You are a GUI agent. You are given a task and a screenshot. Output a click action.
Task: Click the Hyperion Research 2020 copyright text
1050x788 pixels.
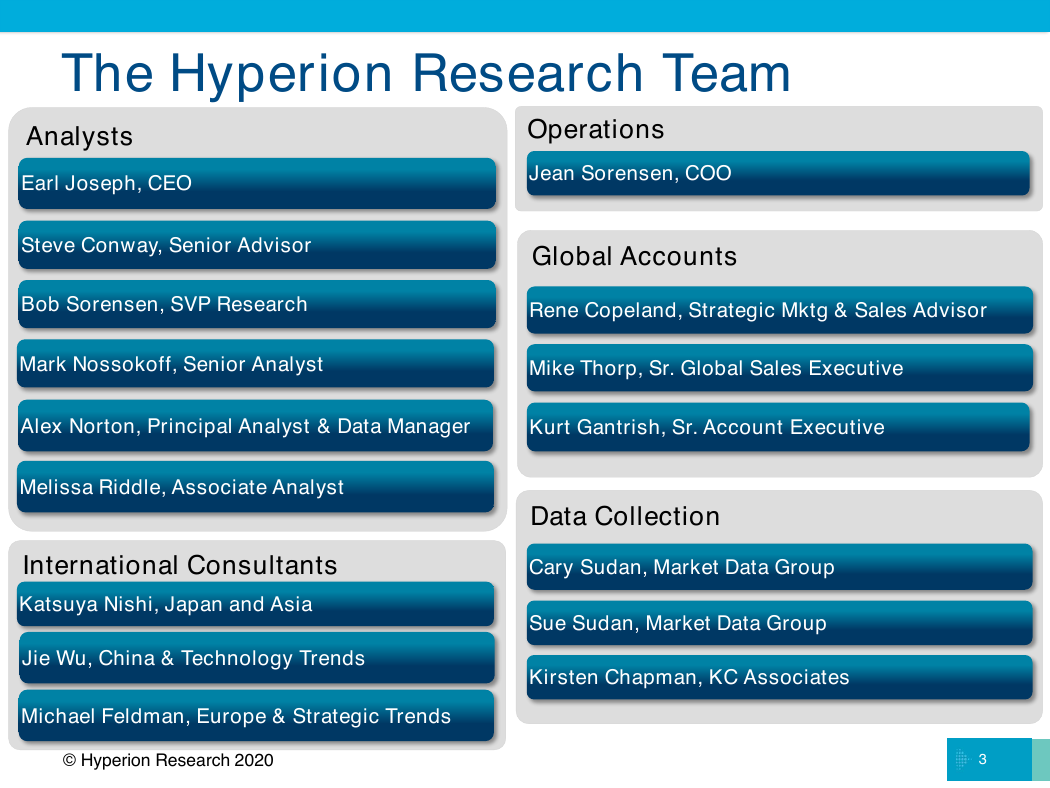168,761
